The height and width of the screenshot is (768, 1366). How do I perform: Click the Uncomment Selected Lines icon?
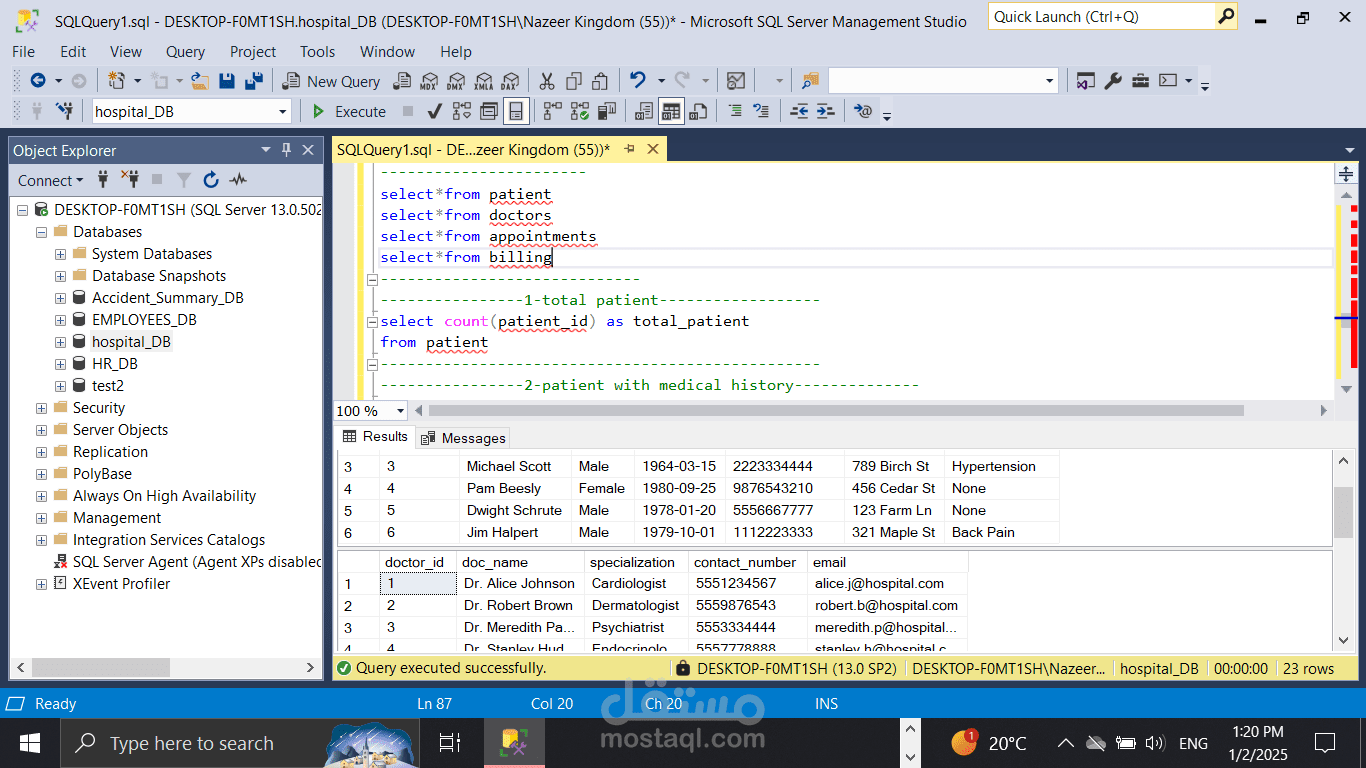(762, 111)
